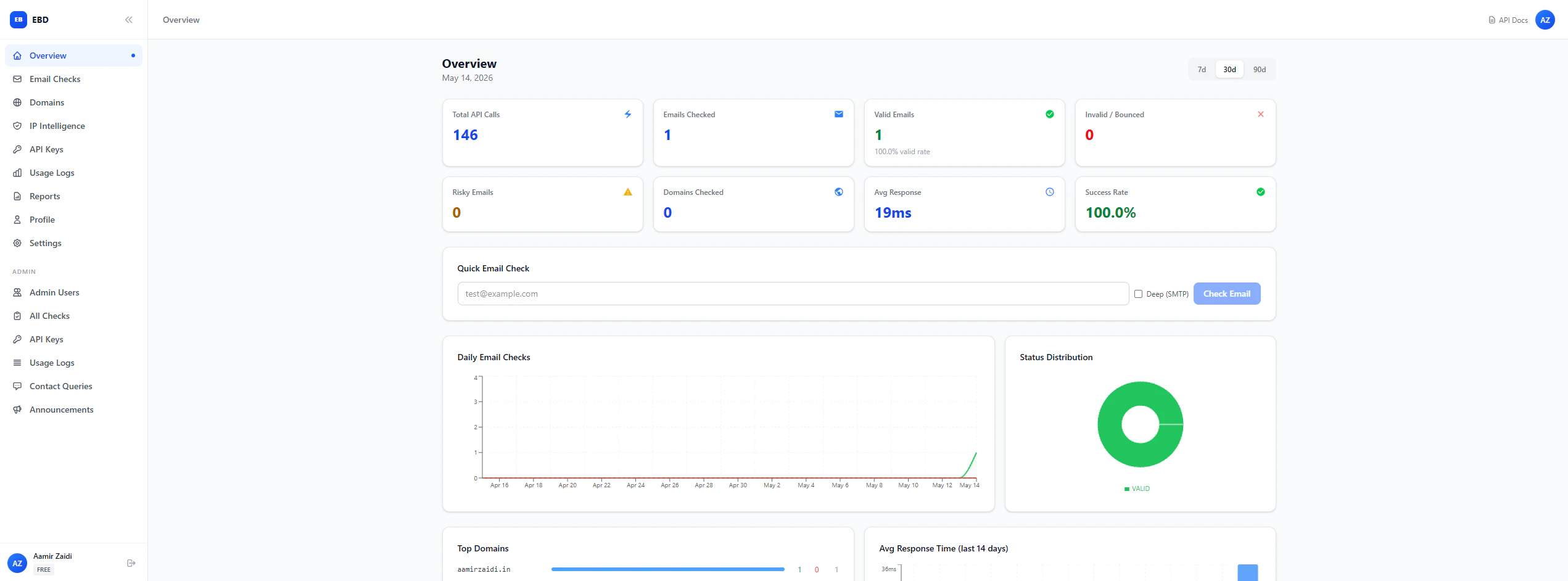Click the key icon beside API Keys above Usage Logs
Viewport: 1568px width, 581px height.
(x=17, y=149)
